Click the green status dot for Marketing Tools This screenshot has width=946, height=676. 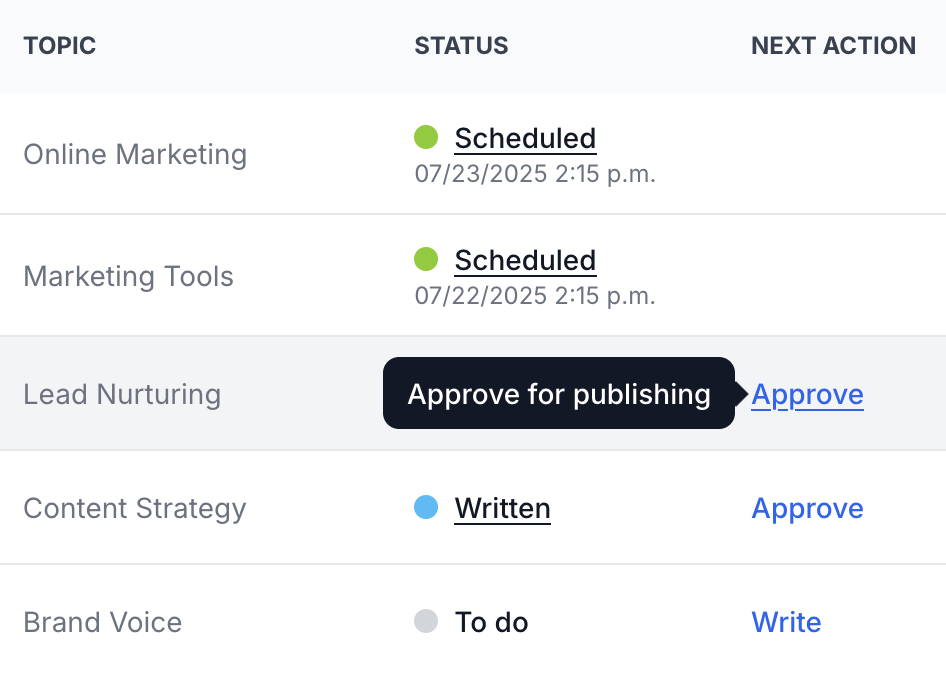426,259
